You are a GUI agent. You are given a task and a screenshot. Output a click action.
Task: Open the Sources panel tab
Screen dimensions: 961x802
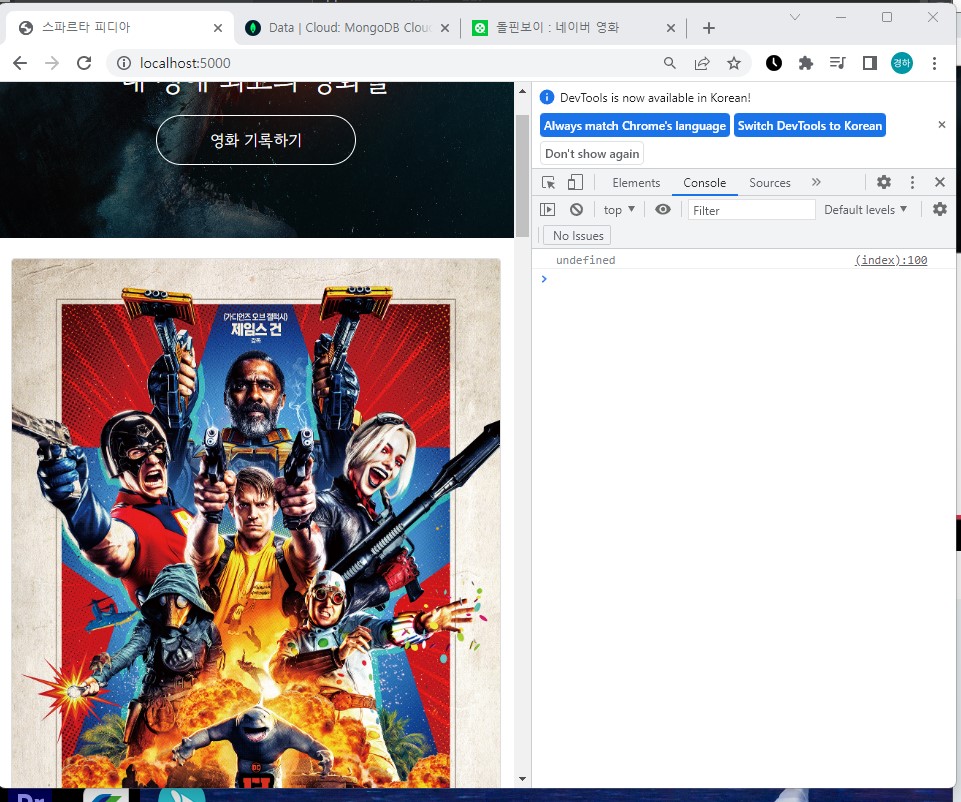(770, 183)
